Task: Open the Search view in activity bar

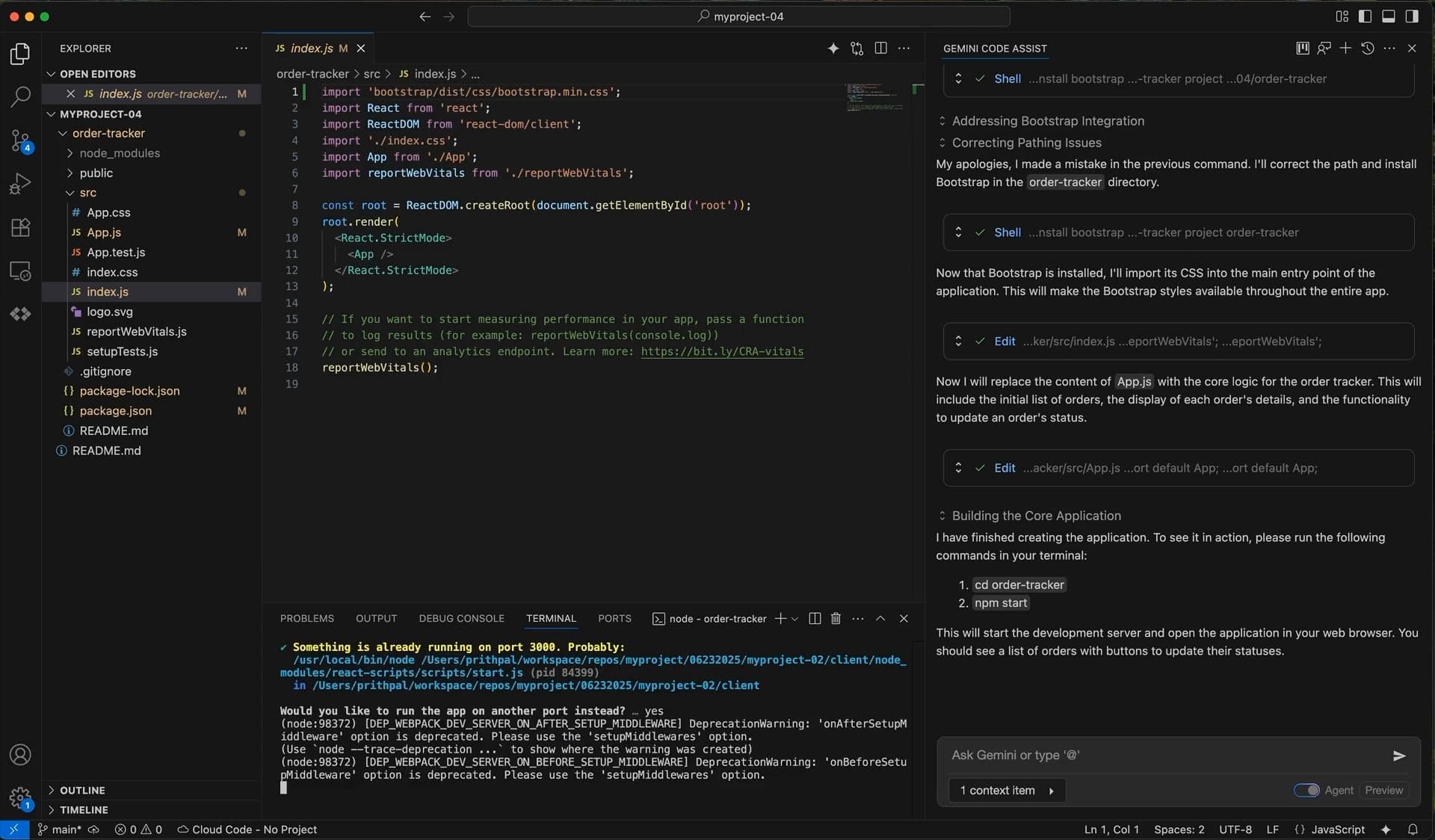Action: pyautogui.click(x=20, y=96)
